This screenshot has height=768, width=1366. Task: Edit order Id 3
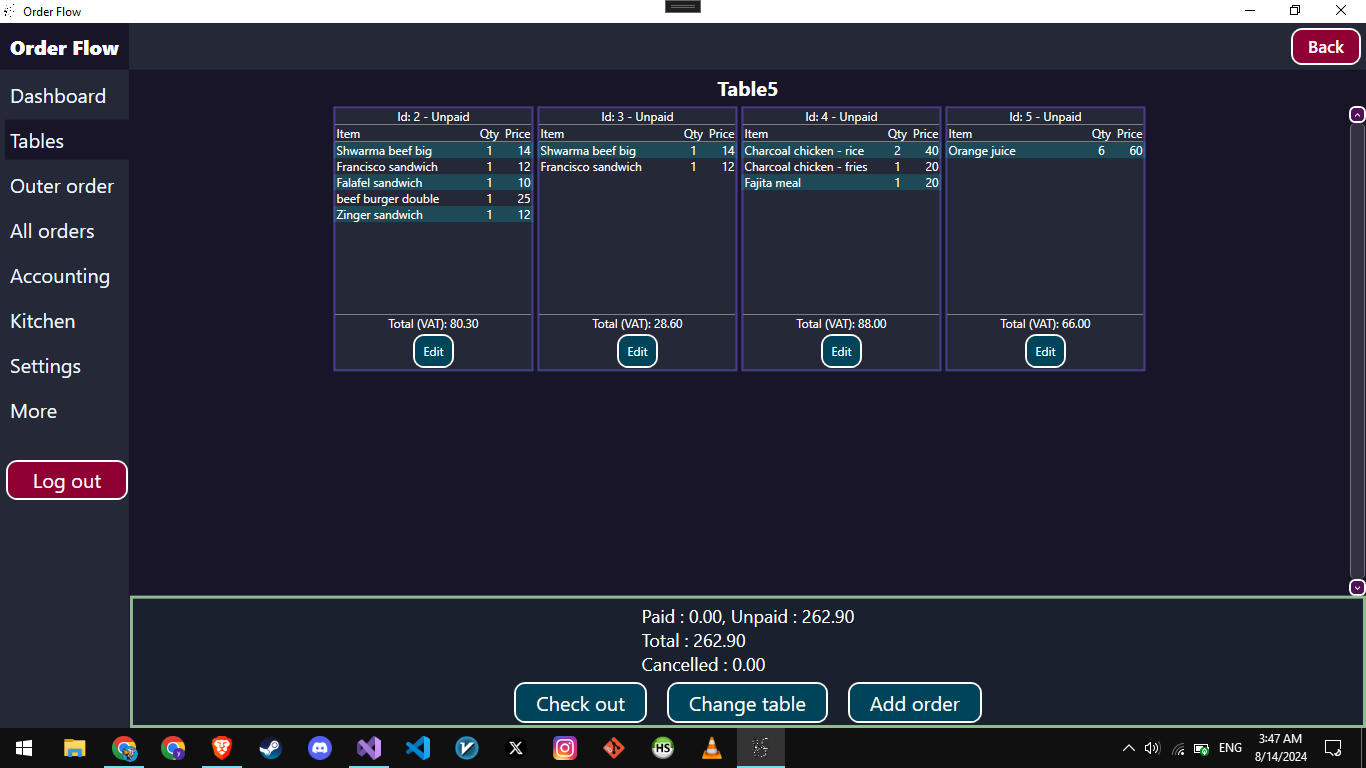[637, 351]
